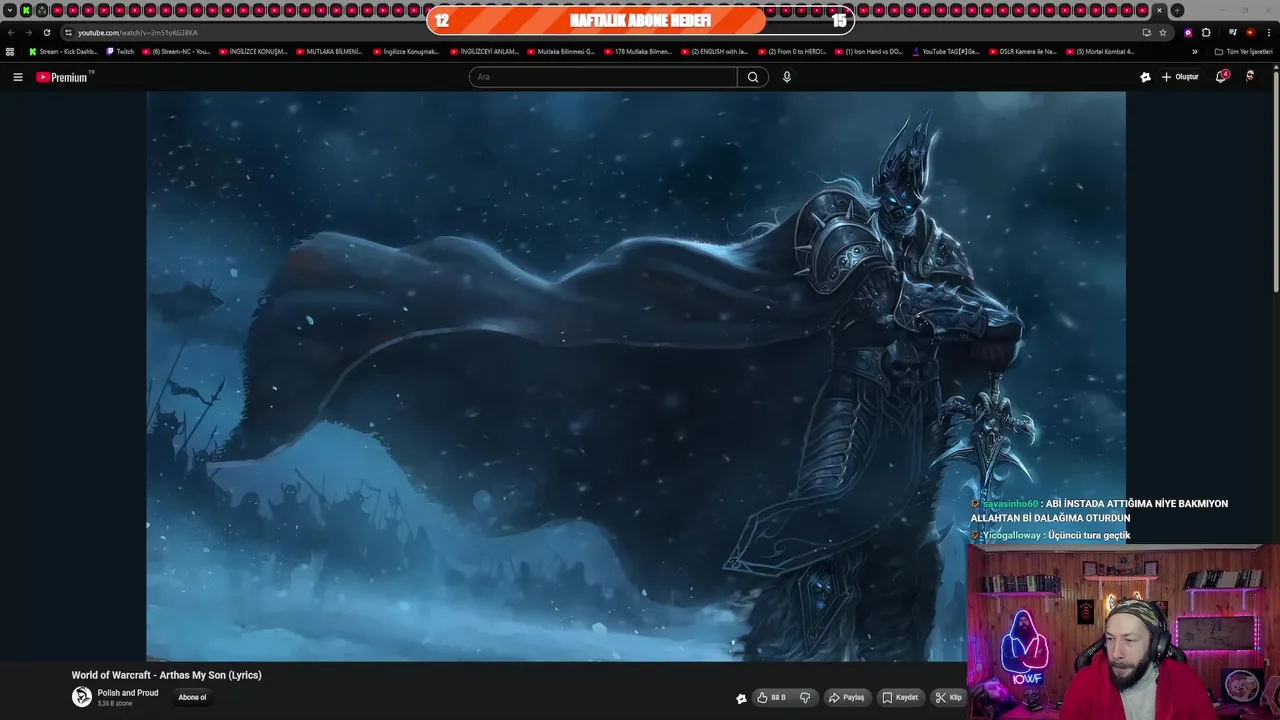The height and width of the screenshot is (720, 1280).
Task: Close the active tab with X
Action: [1159, 10]
